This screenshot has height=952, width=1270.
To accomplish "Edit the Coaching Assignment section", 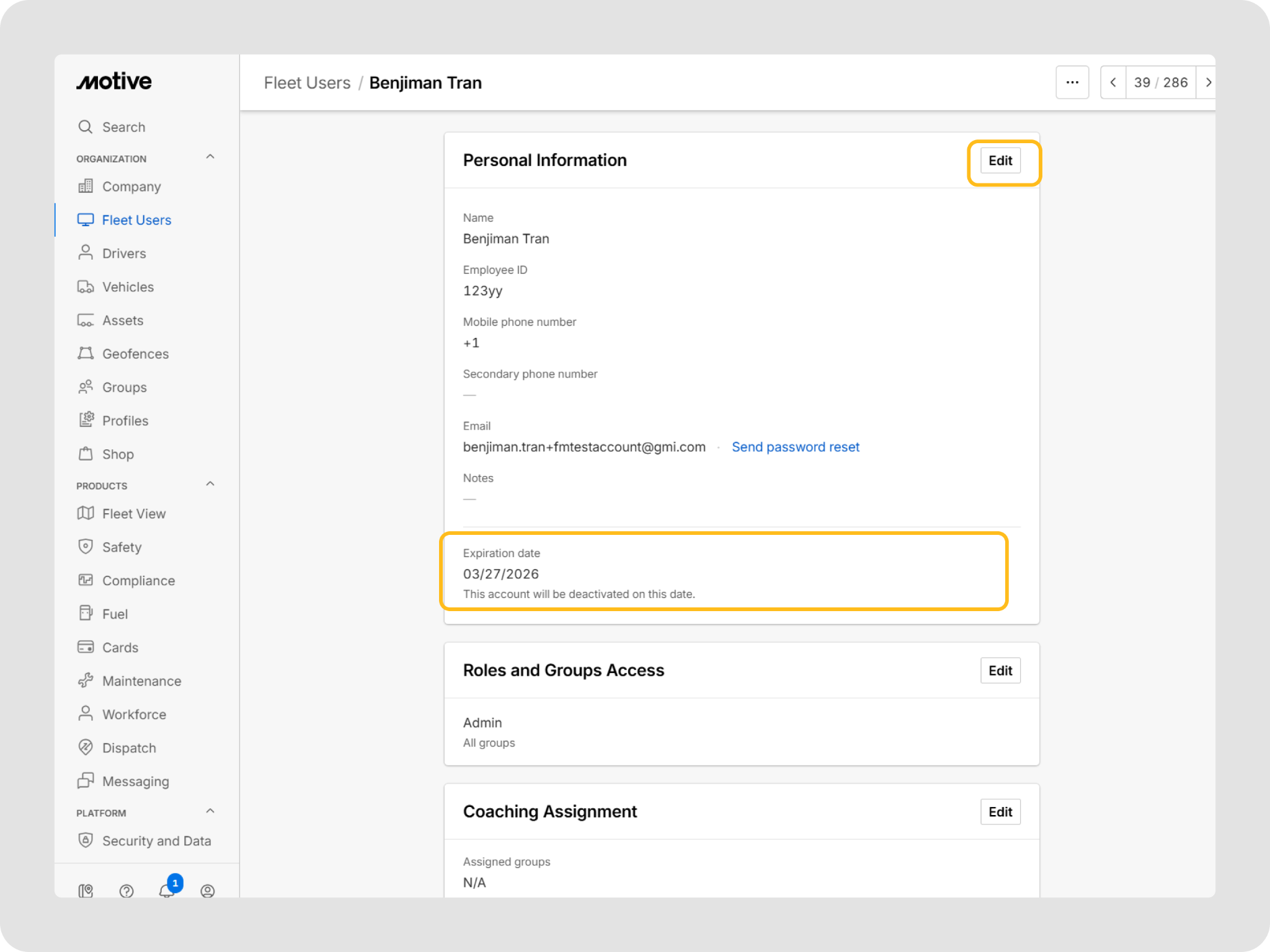I will (1000, 812).
